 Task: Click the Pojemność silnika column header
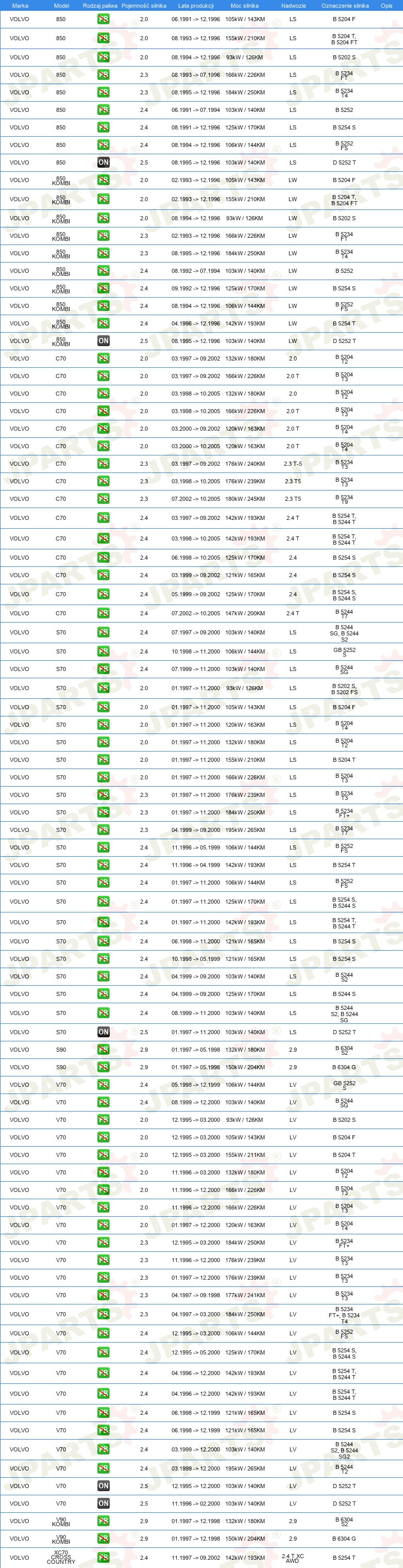point(144,6)
